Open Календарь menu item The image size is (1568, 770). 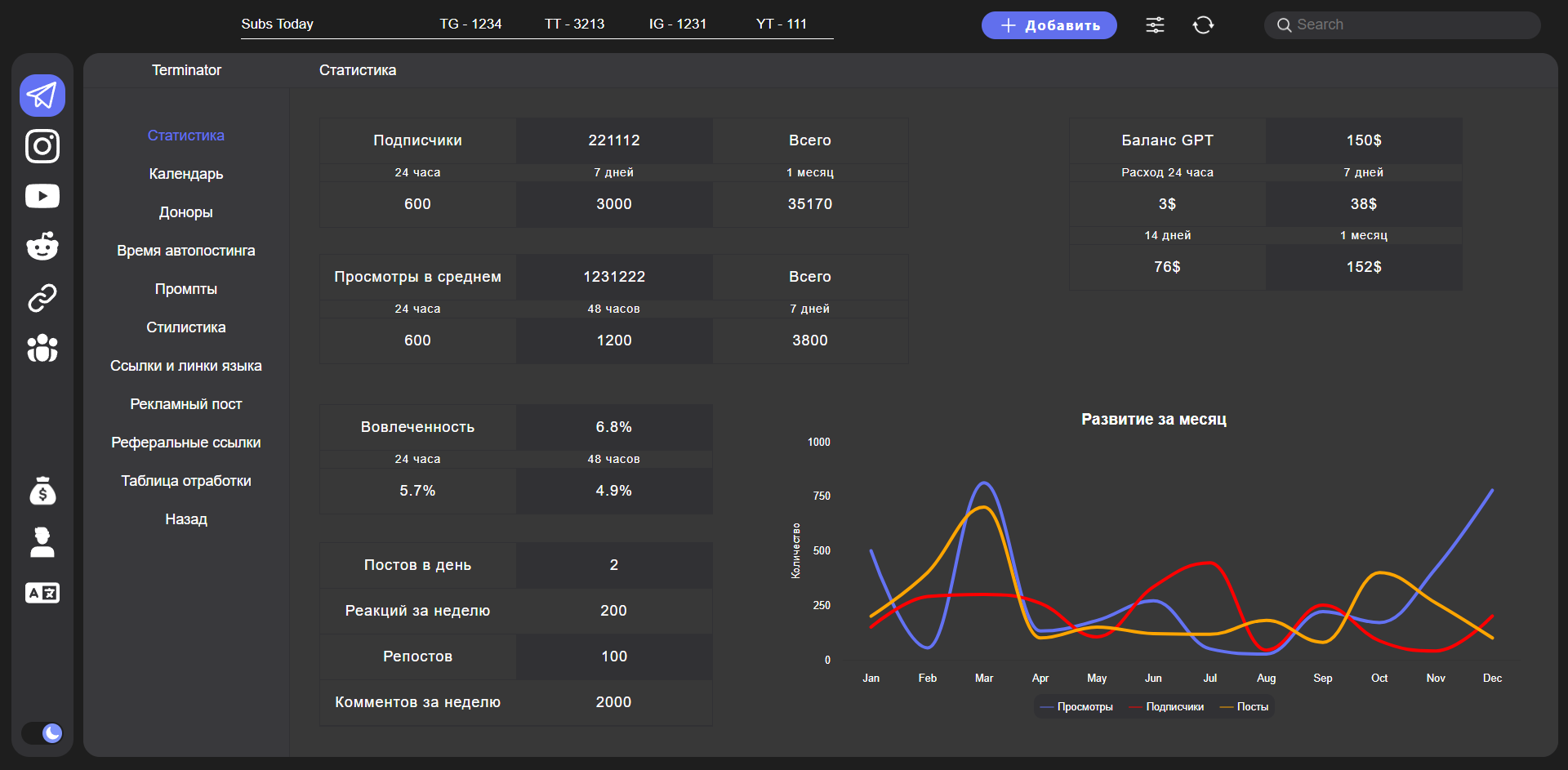point(186,174)
